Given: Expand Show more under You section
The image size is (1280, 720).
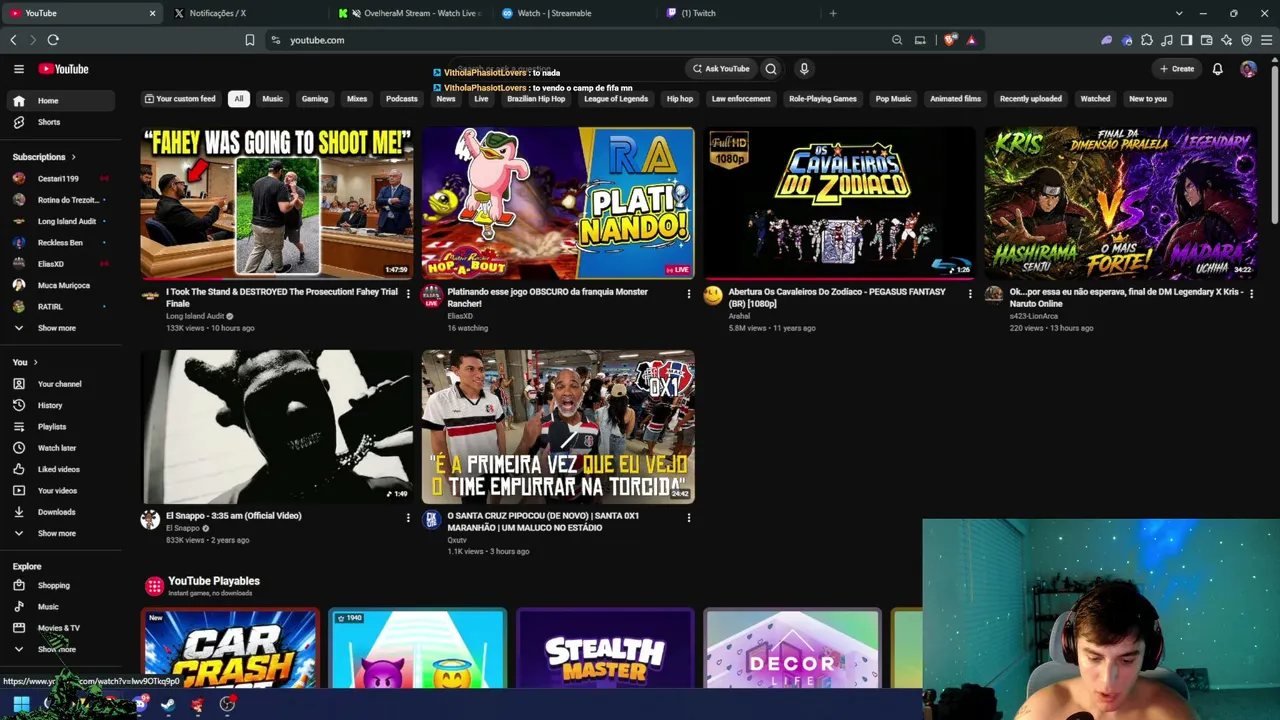Looking at the screenshot, I should coord(62,534).
